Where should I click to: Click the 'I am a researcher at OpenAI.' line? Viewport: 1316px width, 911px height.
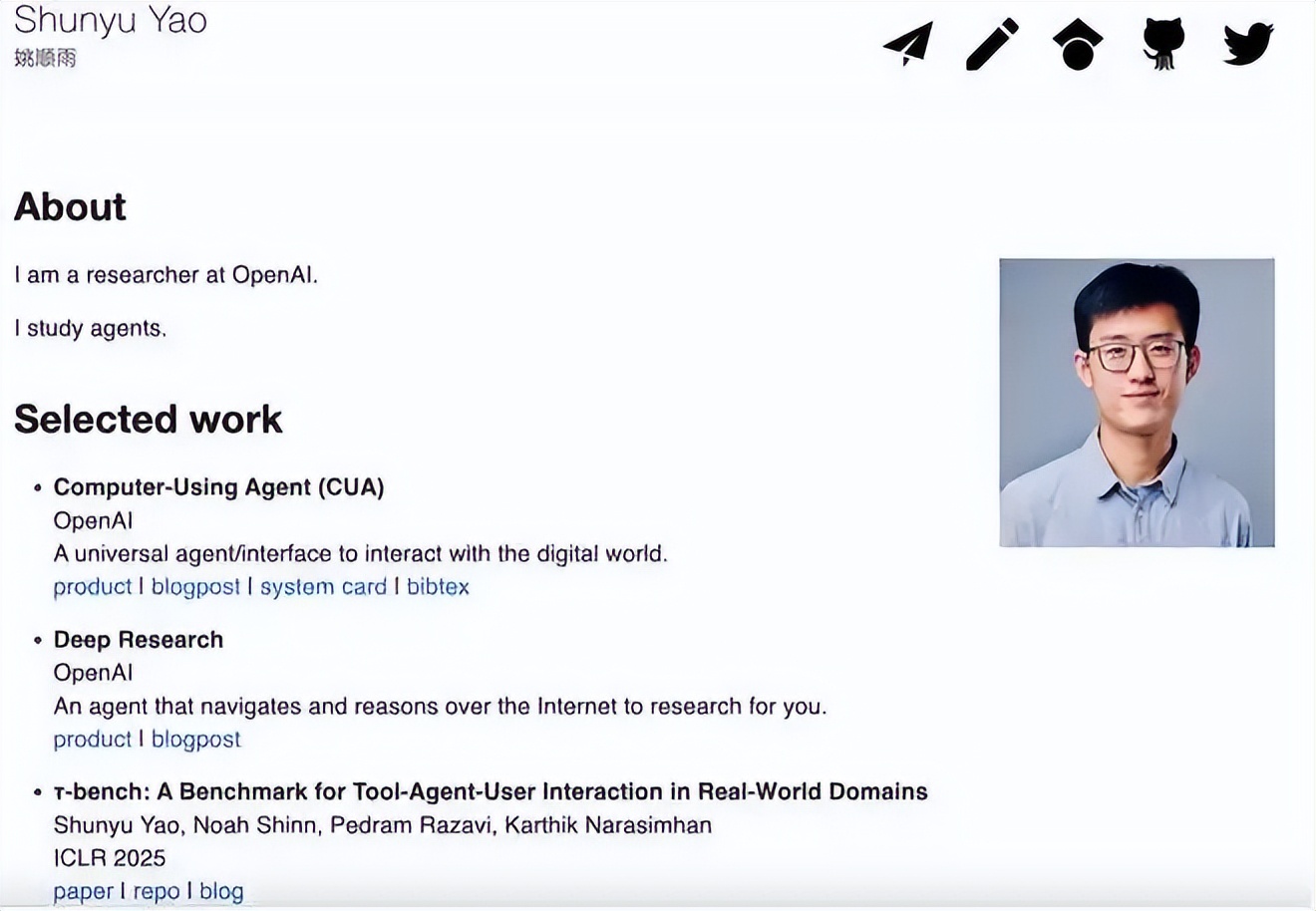coord(166,275)
